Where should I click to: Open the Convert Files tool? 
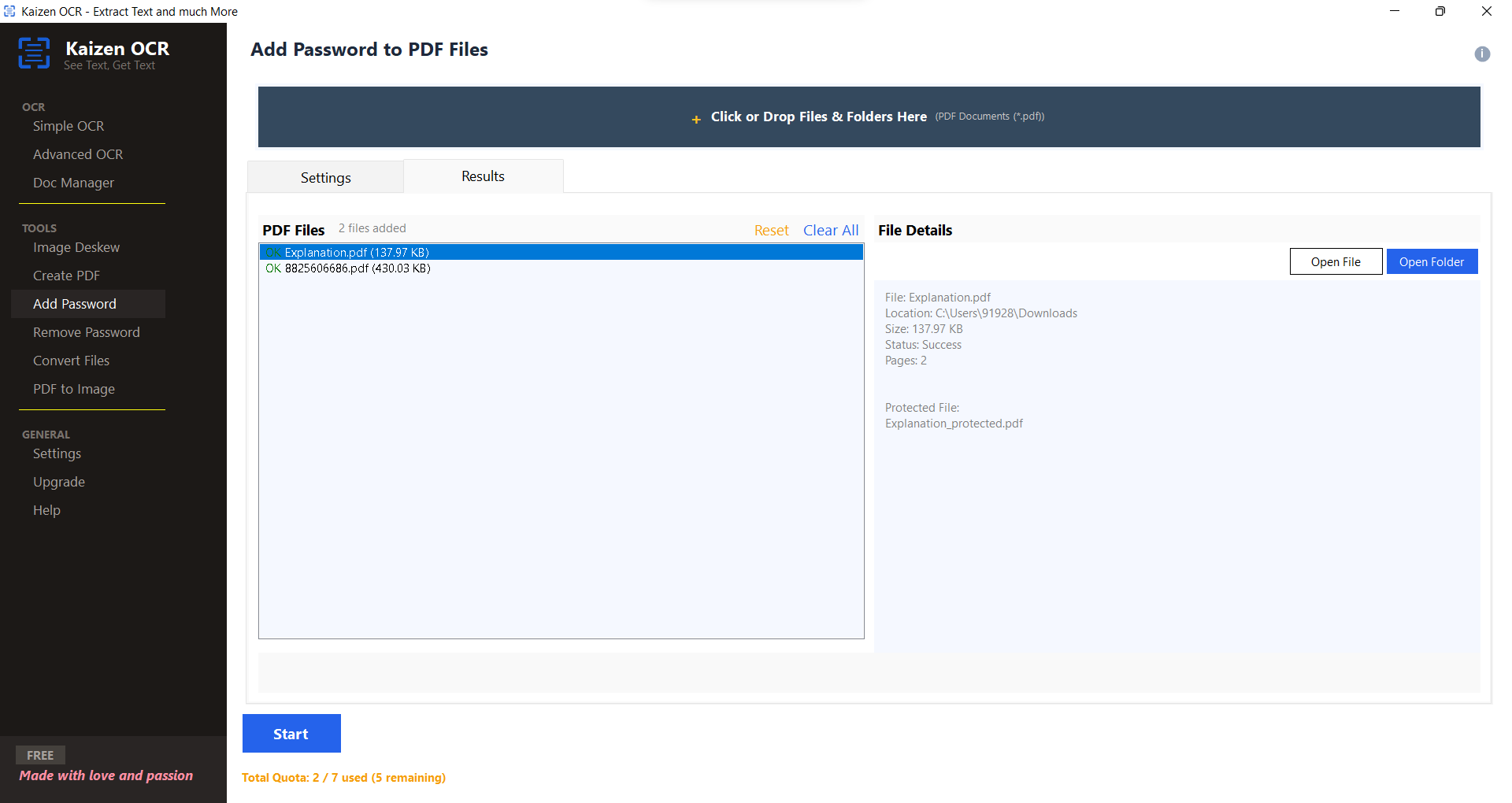tap(71, 361)
